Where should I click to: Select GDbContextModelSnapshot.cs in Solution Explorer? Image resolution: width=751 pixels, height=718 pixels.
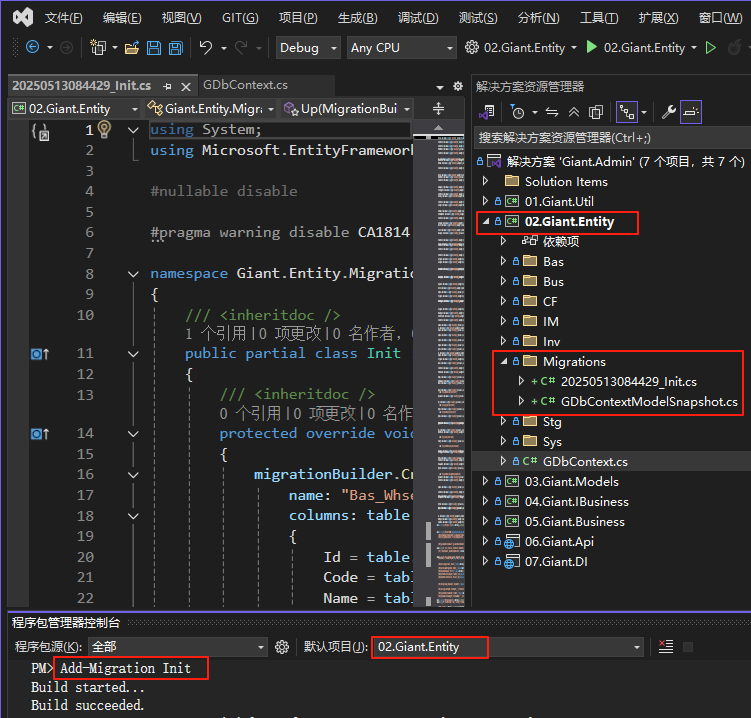(649, 401)
